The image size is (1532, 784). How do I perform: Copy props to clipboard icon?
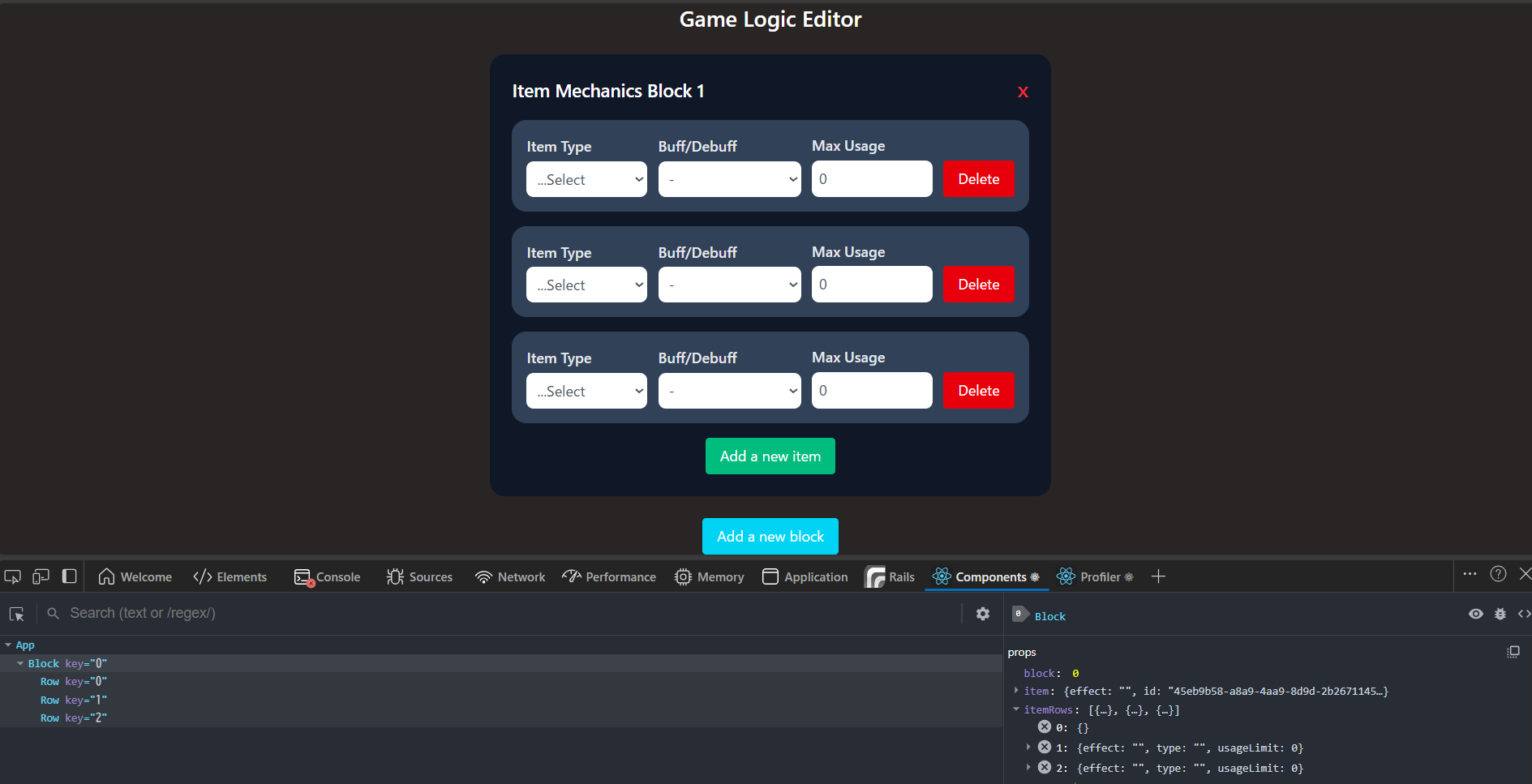point(1513,652)
